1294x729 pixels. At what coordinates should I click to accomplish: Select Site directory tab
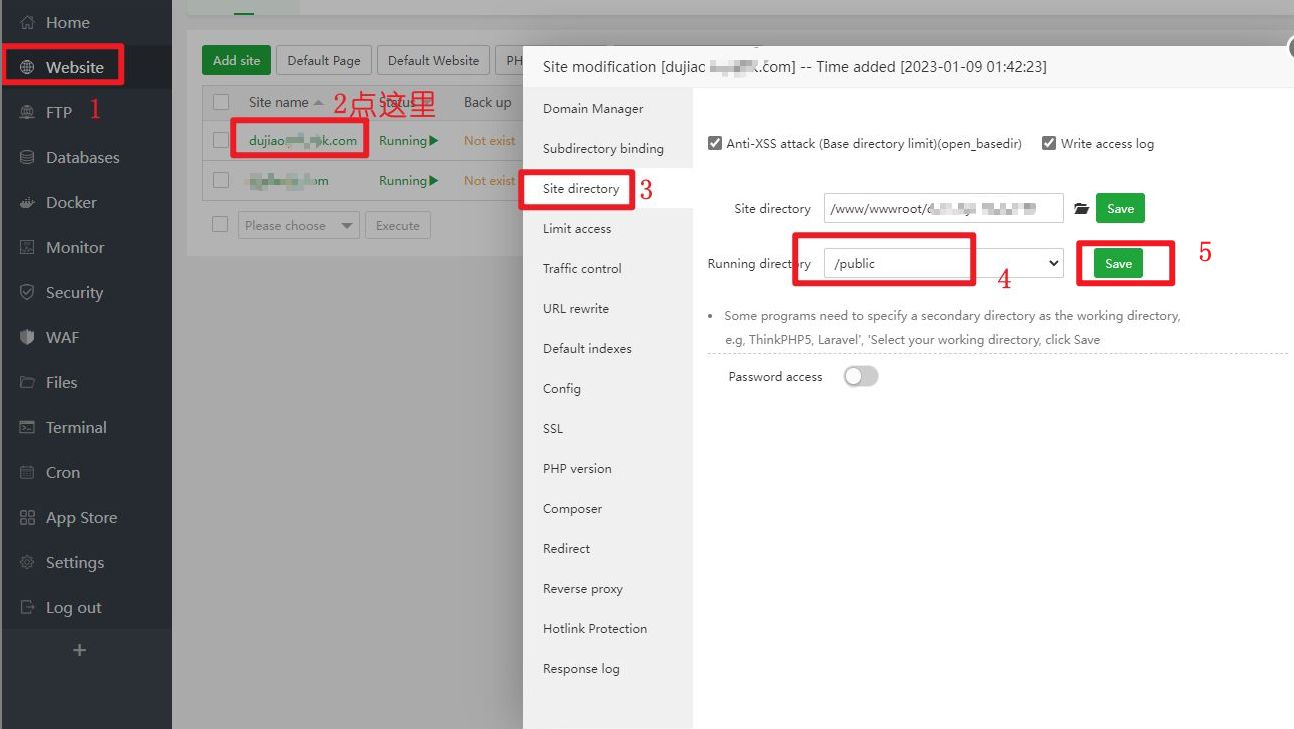click(581, 188)
